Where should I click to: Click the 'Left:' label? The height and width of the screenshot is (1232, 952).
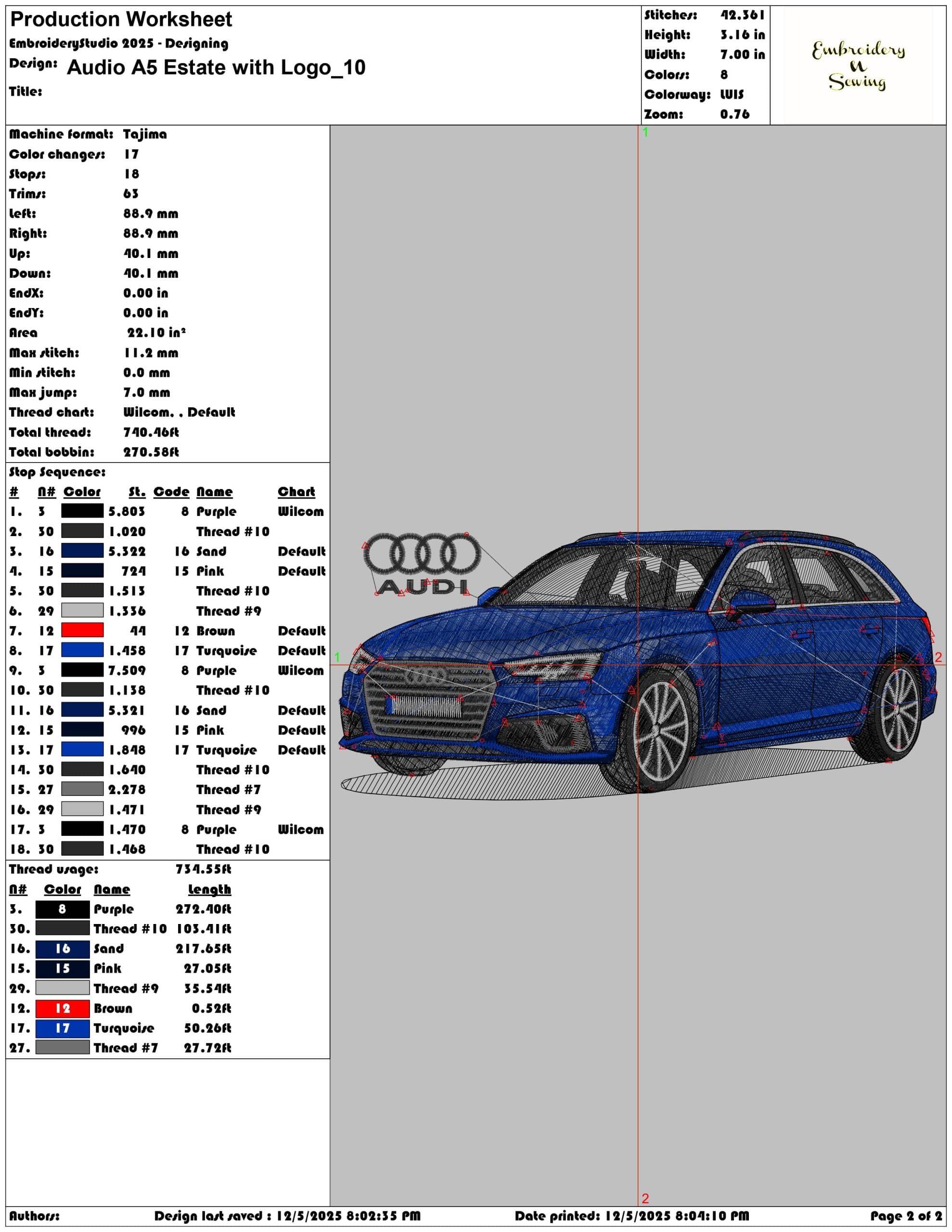(x=23, y=214)
